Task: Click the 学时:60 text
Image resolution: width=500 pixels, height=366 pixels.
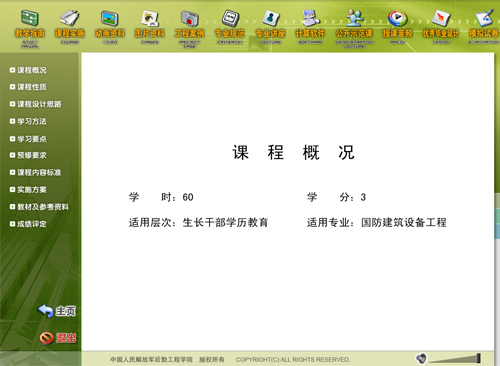Action: 161,197
